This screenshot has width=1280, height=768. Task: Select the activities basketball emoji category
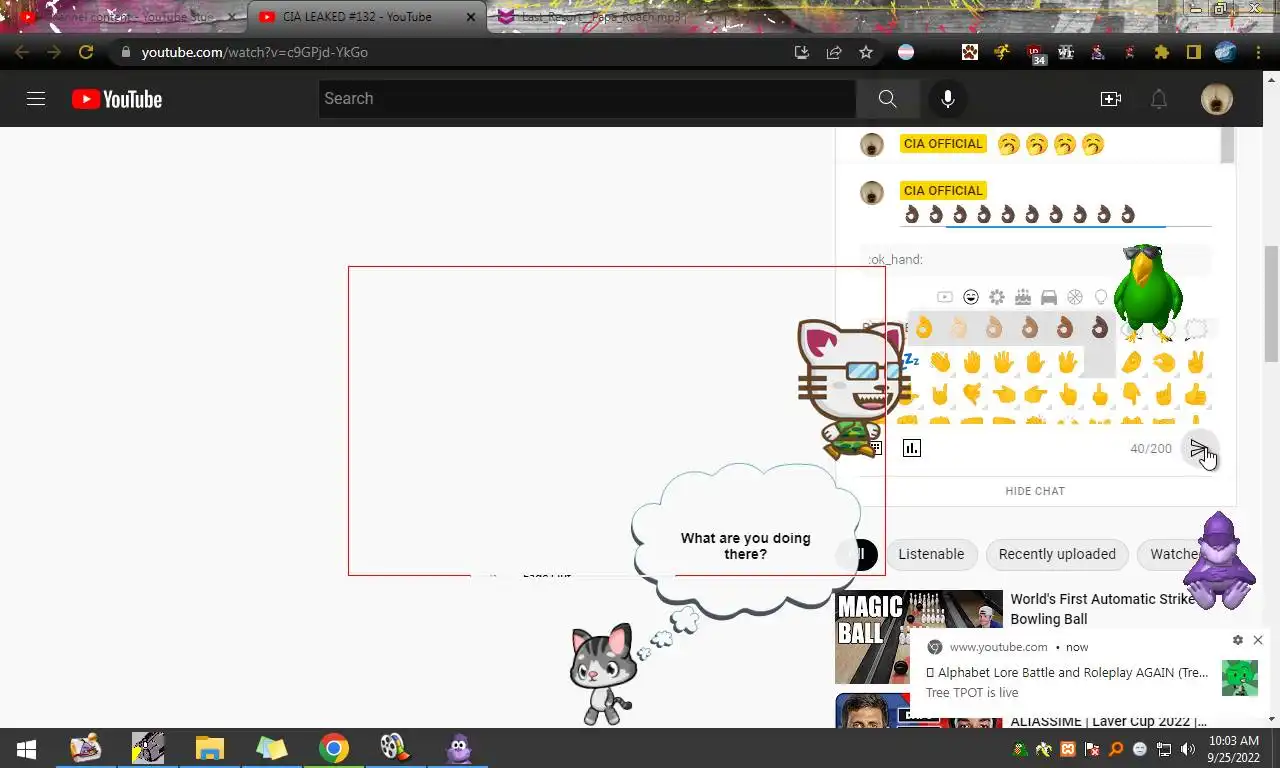coord(1075,297)
